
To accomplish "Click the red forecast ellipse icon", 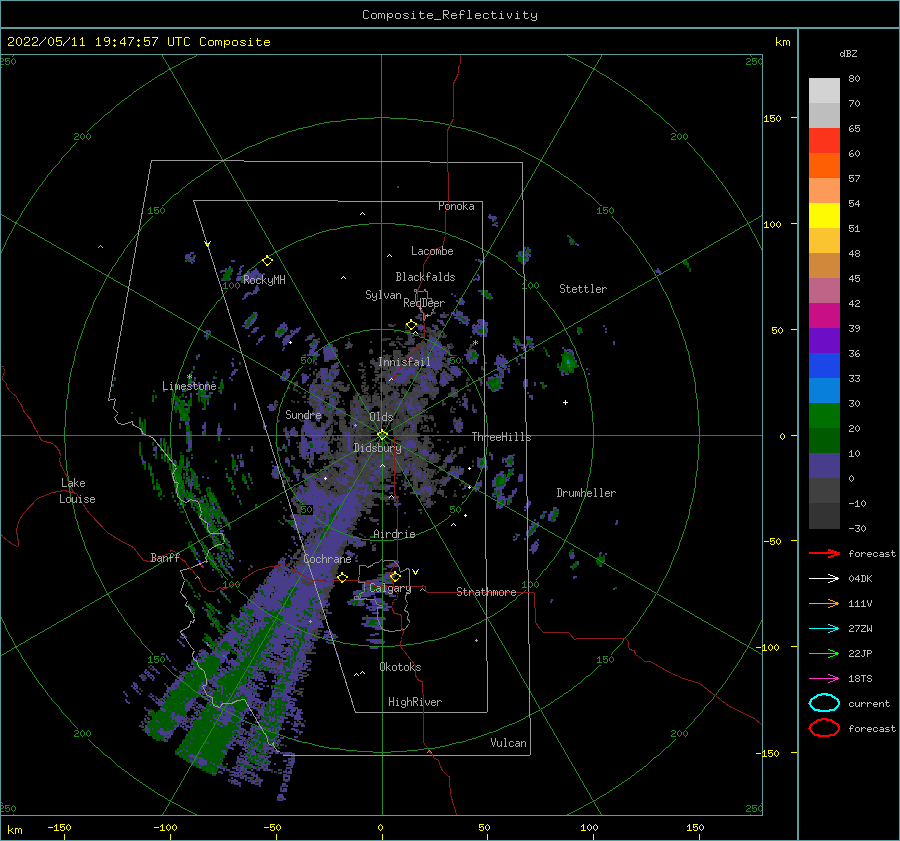I will click(824, 728).
